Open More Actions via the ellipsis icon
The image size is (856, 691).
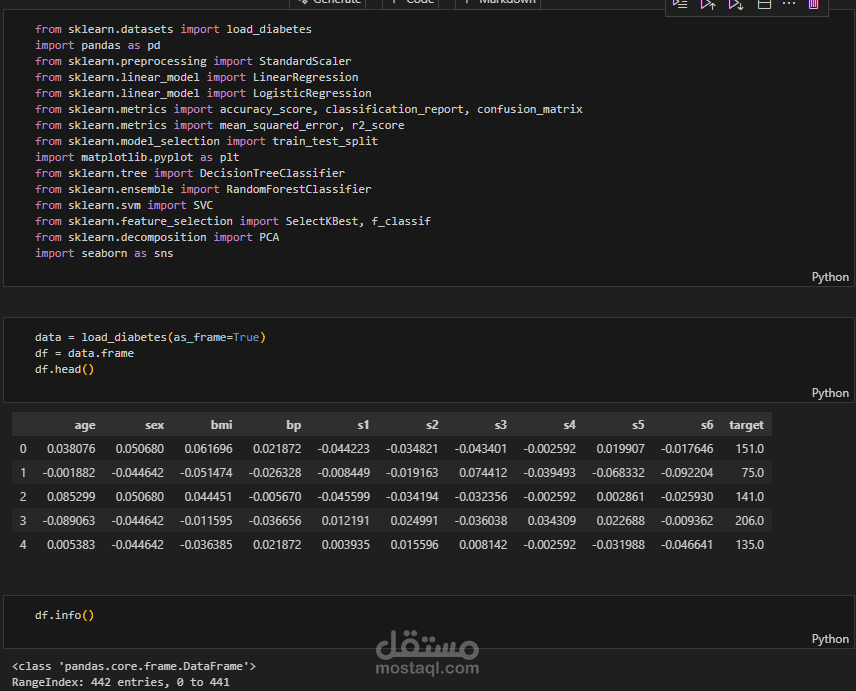pos(788,5)
